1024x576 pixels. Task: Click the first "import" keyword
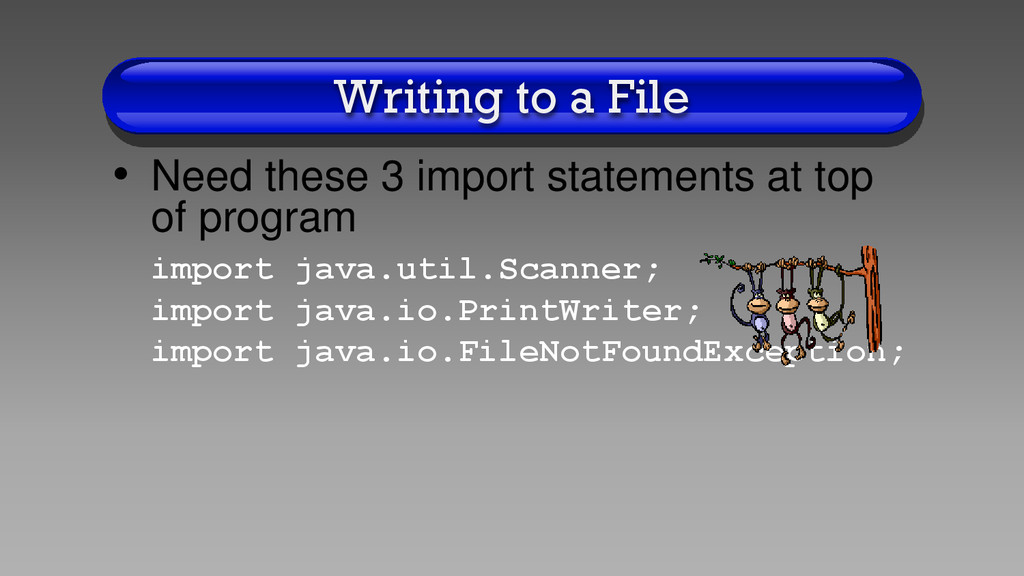212,270
